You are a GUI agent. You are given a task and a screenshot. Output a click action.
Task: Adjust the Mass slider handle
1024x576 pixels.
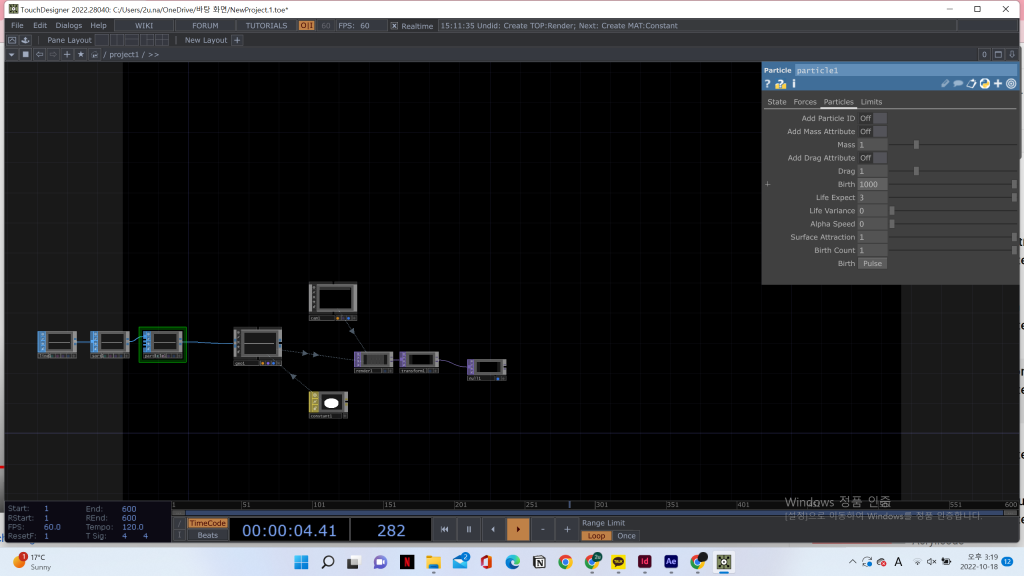[916, 145]
